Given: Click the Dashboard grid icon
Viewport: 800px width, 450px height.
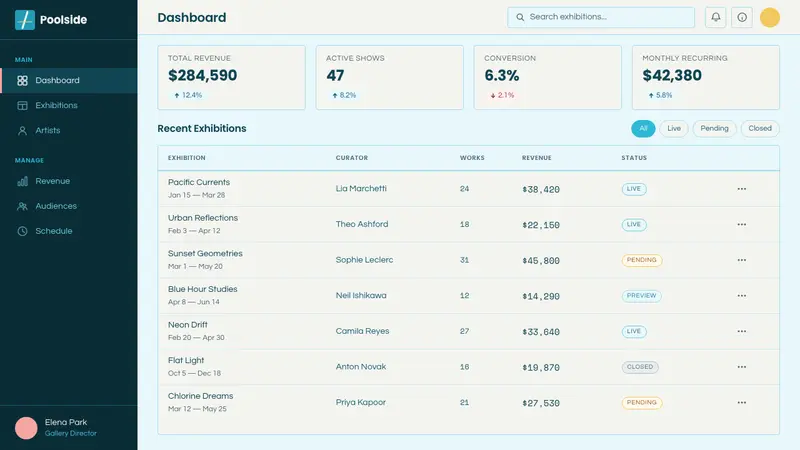Looking at the screenshot, I should coord(22,81).
